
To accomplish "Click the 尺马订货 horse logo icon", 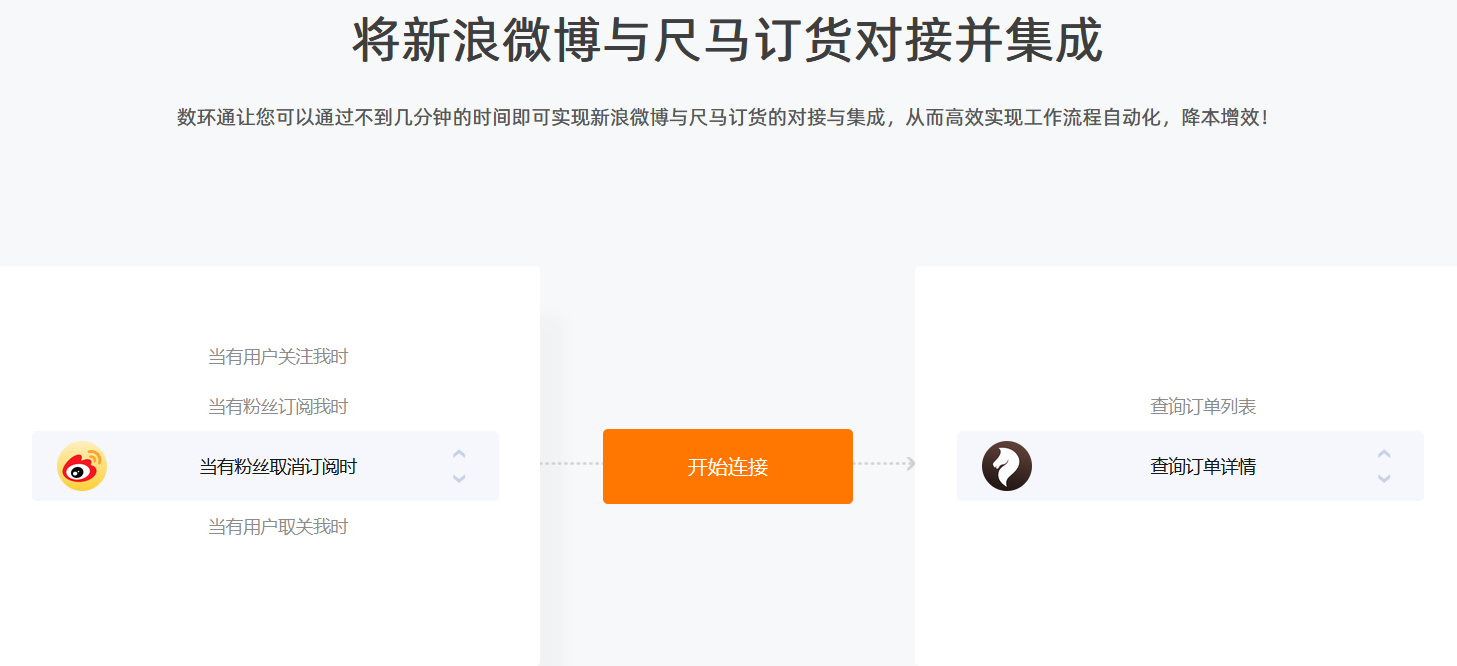I will tap(1007, 466).
